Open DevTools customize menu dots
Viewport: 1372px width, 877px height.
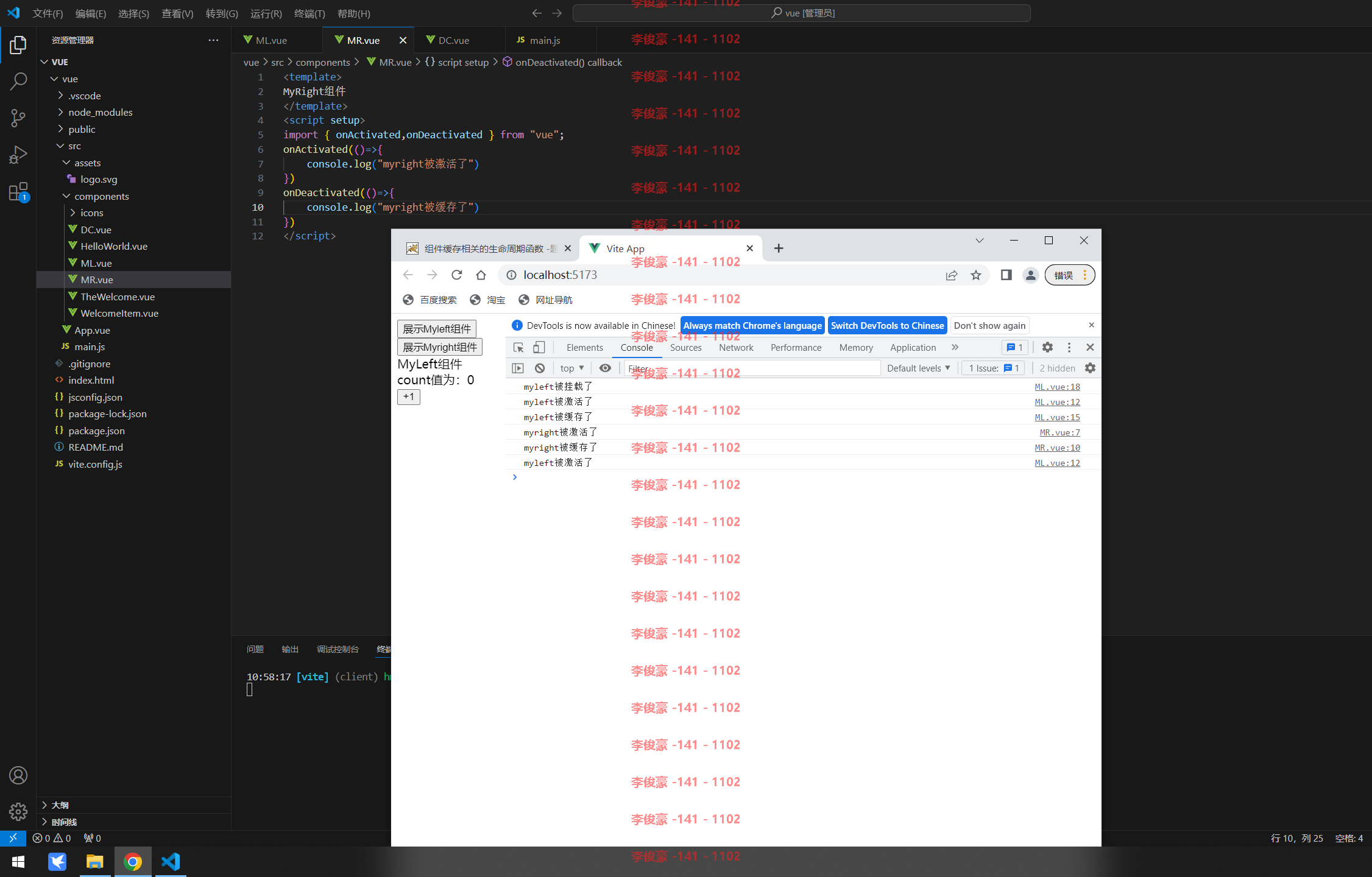click(1069, 347)
